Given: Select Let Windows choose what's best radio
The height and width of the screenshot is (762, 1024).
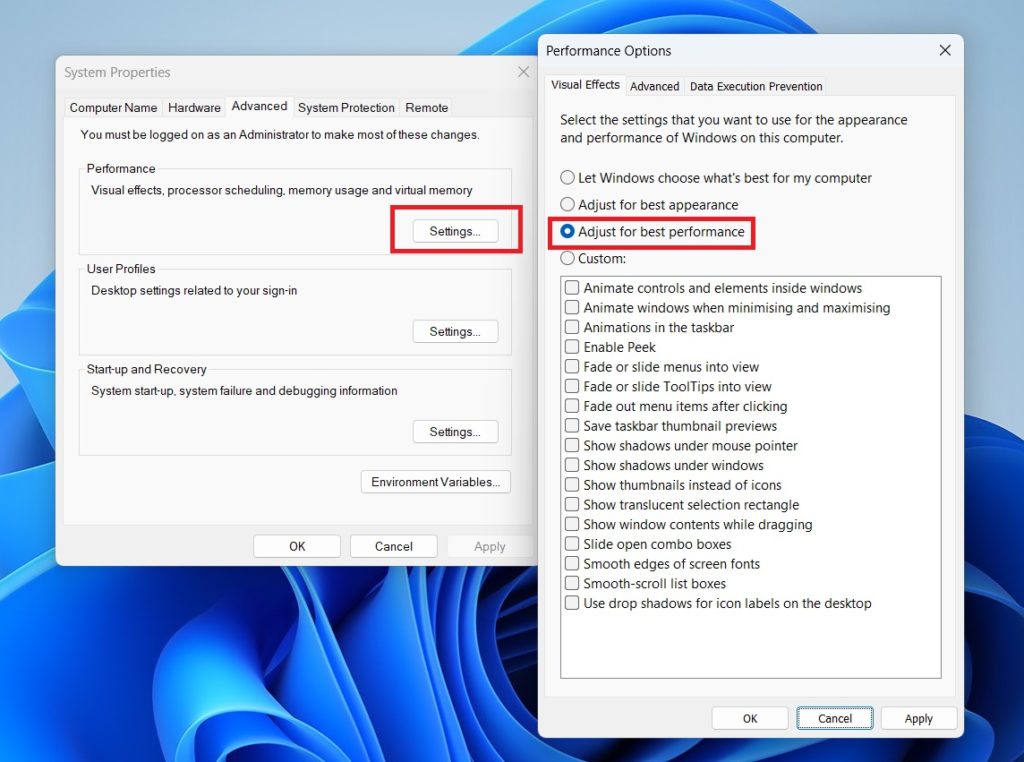Looking at the screenshot, I should pos(568,178).
